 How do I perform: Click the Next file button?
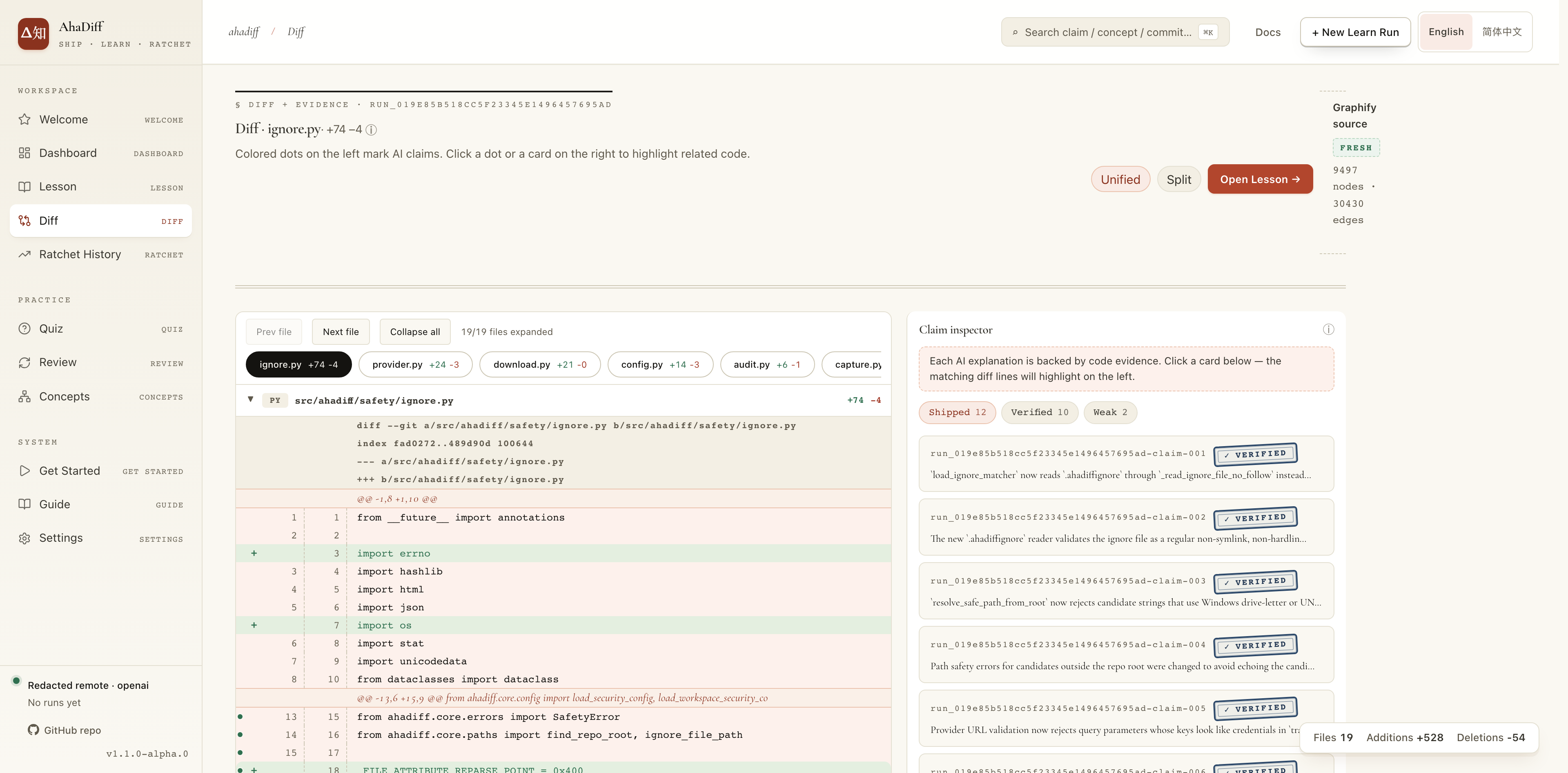tap(340, 331)
